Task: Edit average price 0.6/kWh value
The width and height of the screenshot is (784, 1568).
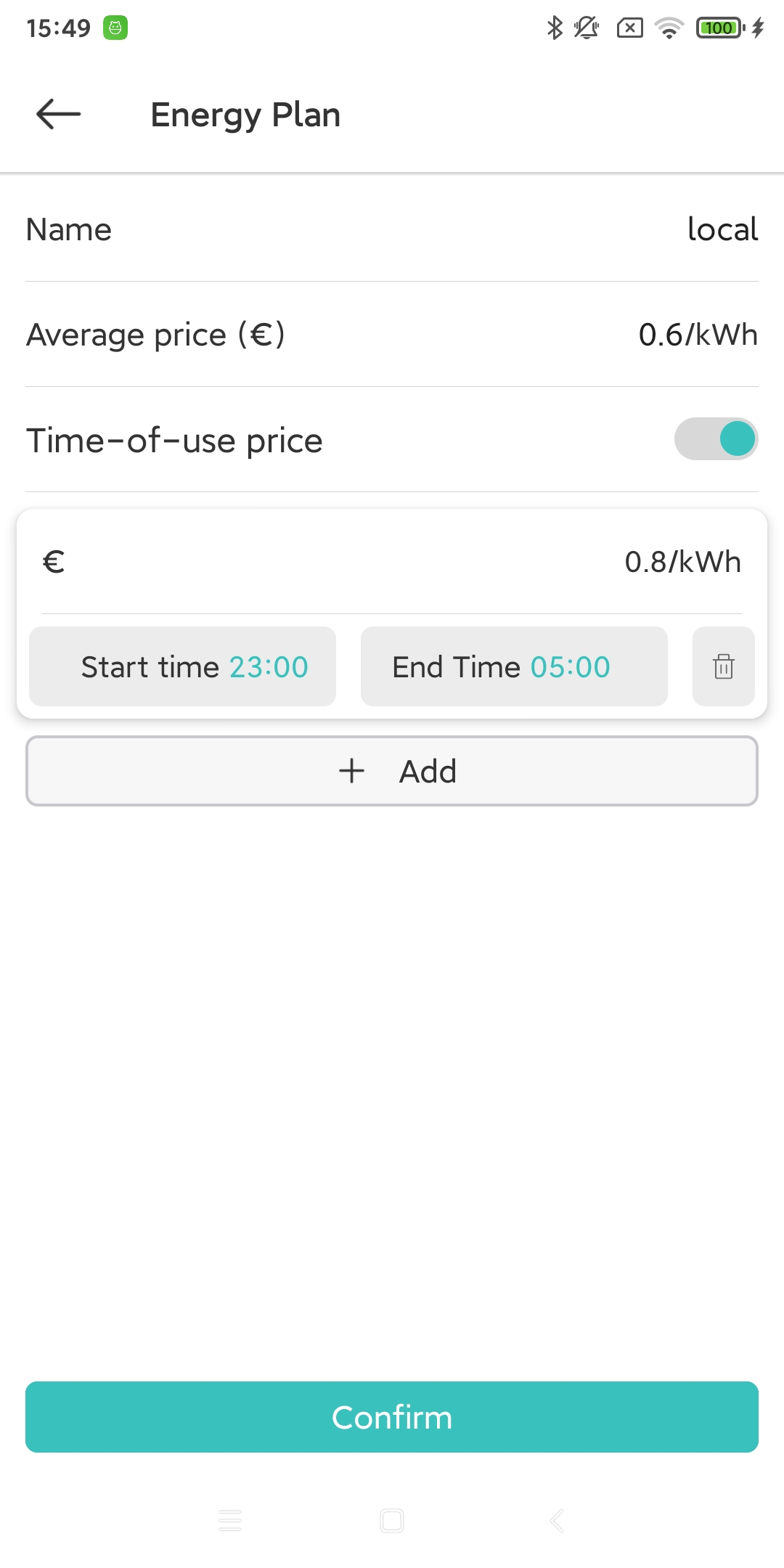Action: 698,335
